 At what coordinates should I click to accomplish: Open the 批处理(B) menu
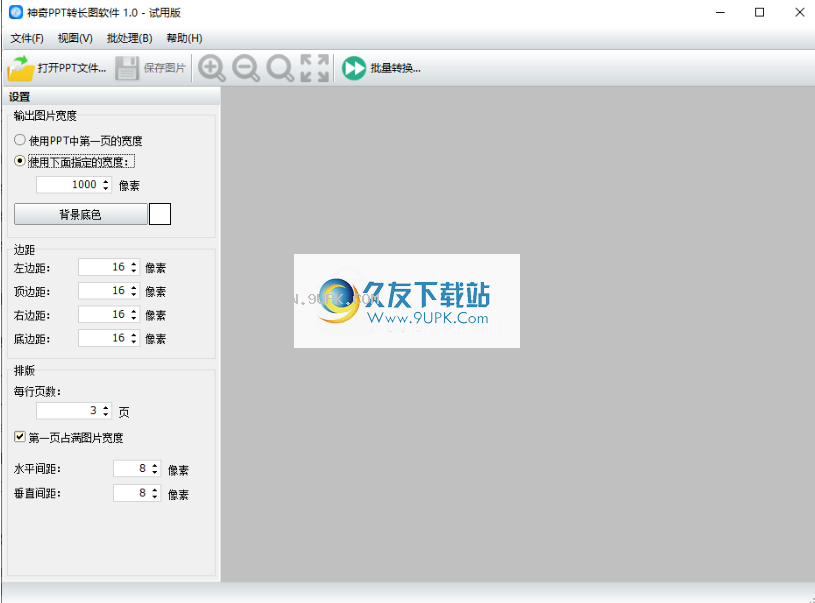pyautogui.click(x=129, y=38)
